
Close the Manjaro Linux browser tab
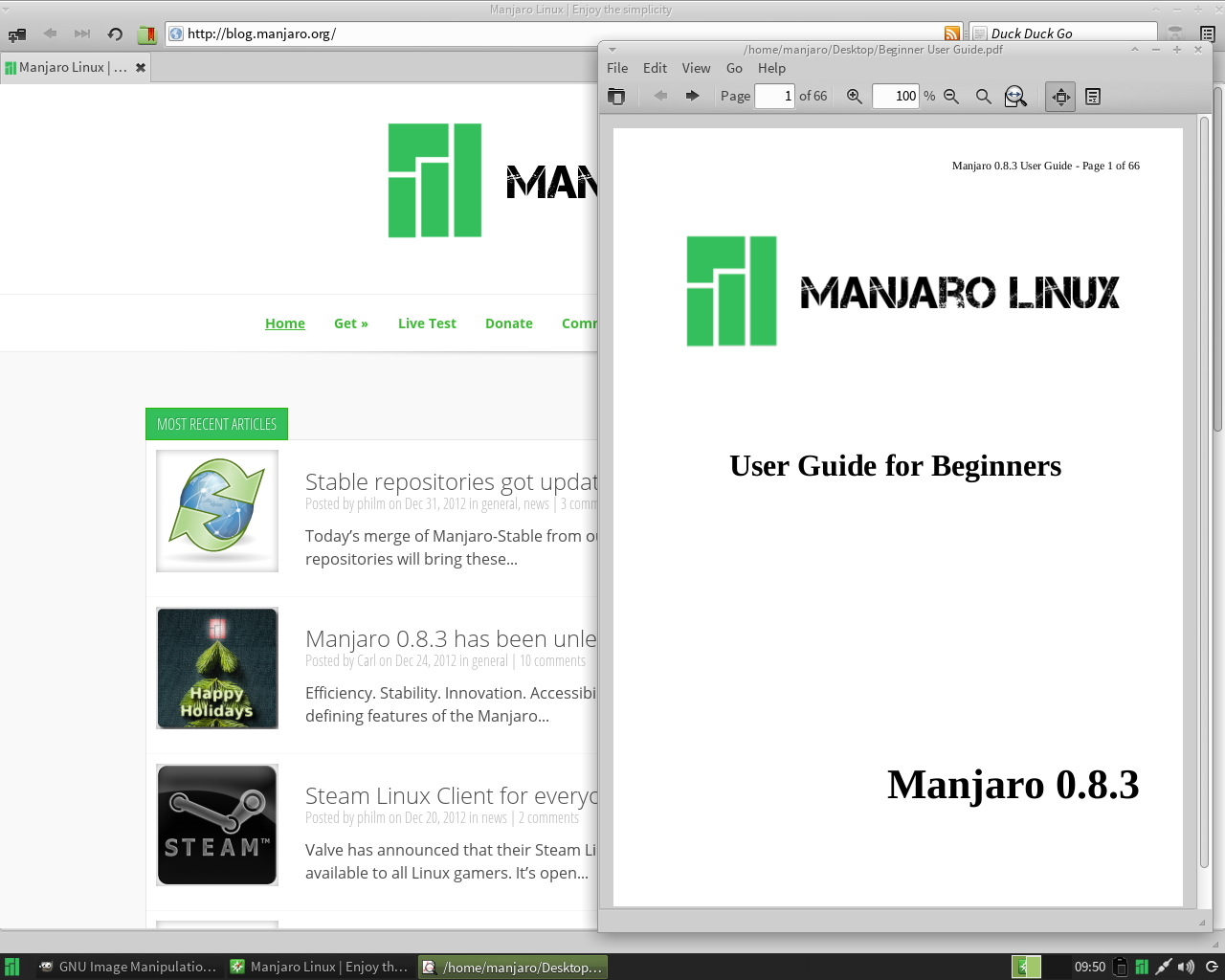[141, 68]
